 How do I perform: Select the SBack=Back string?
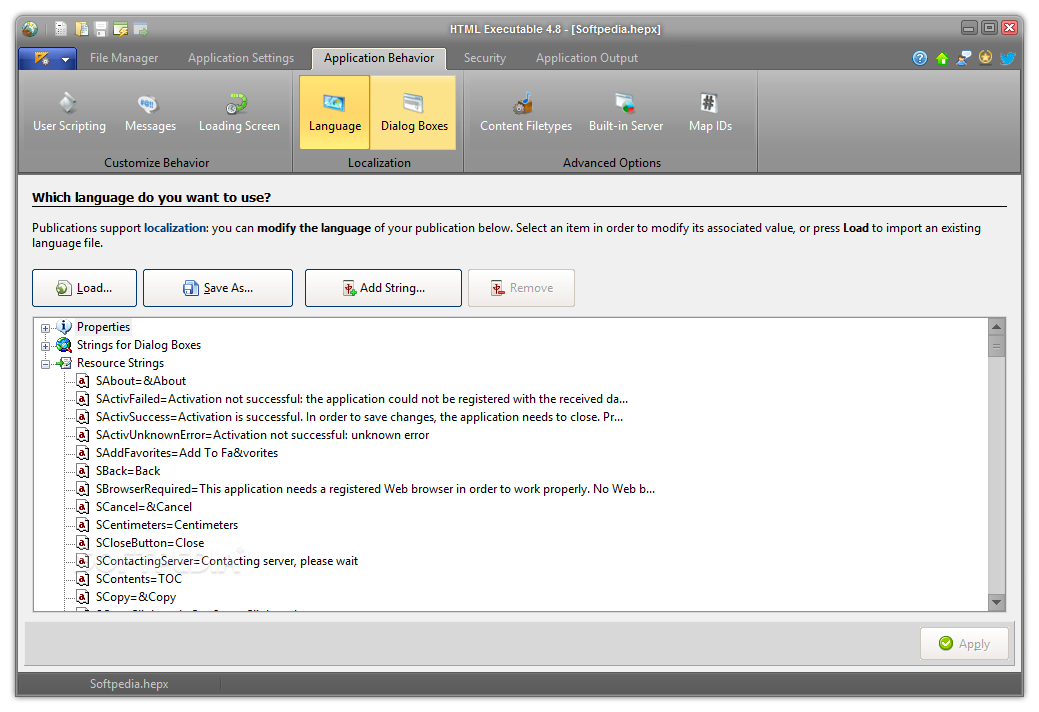tap(128, 471)
